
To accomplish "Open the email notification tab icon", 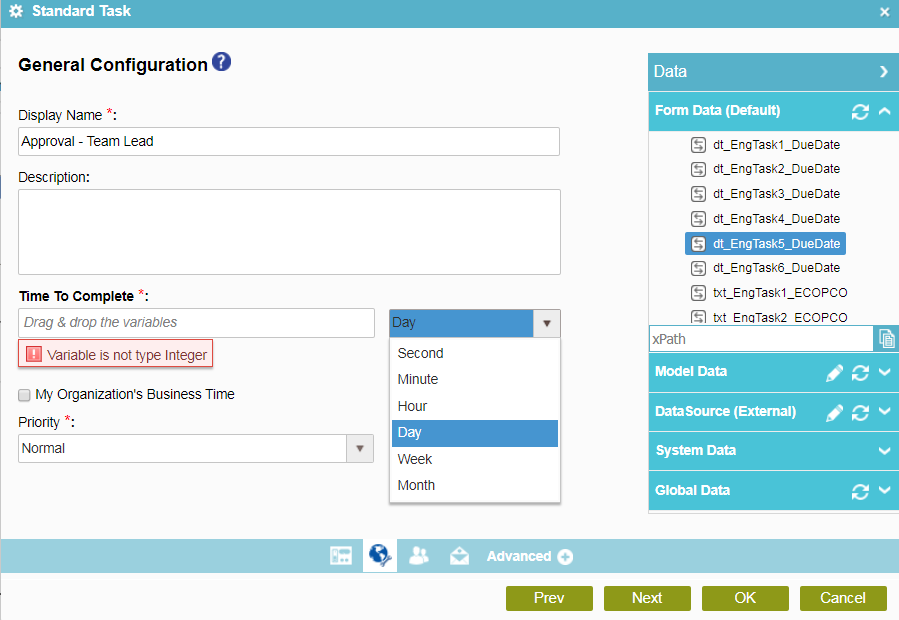I will tap(459, 556).
